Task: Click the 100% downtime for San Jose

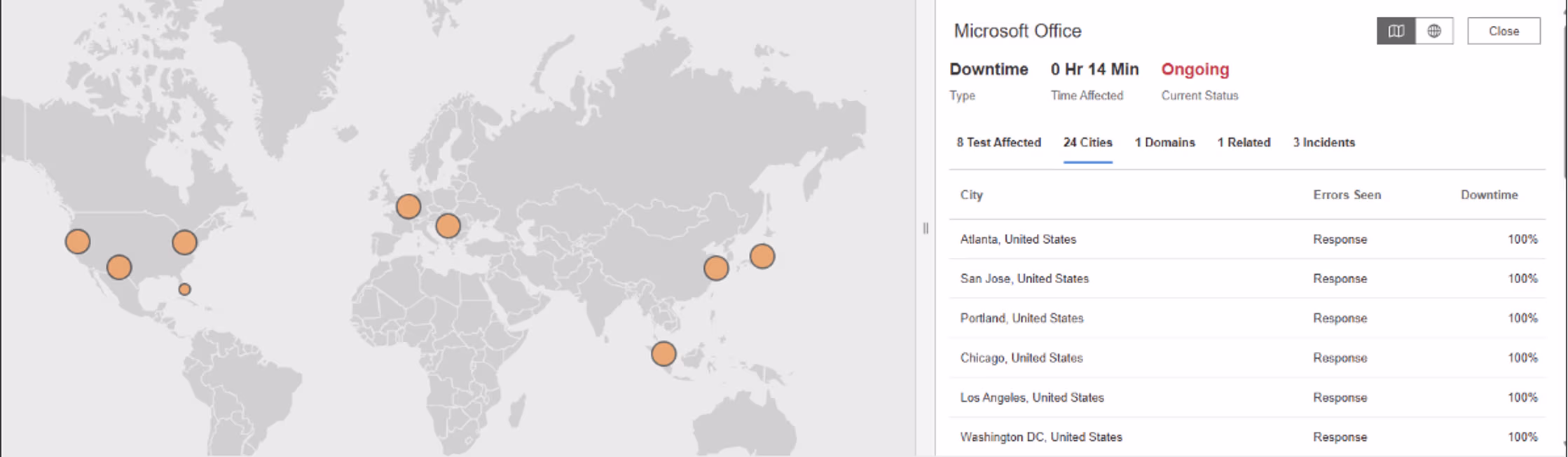Action: click(1522, 278)
